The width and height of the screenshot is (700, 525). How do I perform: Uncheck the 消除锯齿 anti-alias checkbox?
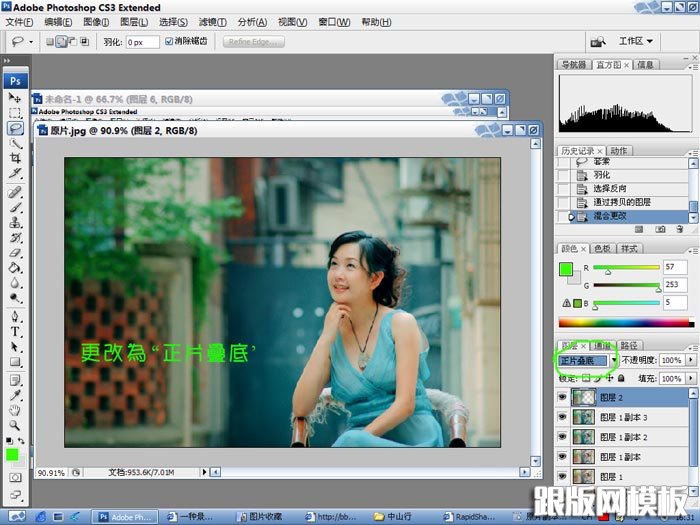169,42
